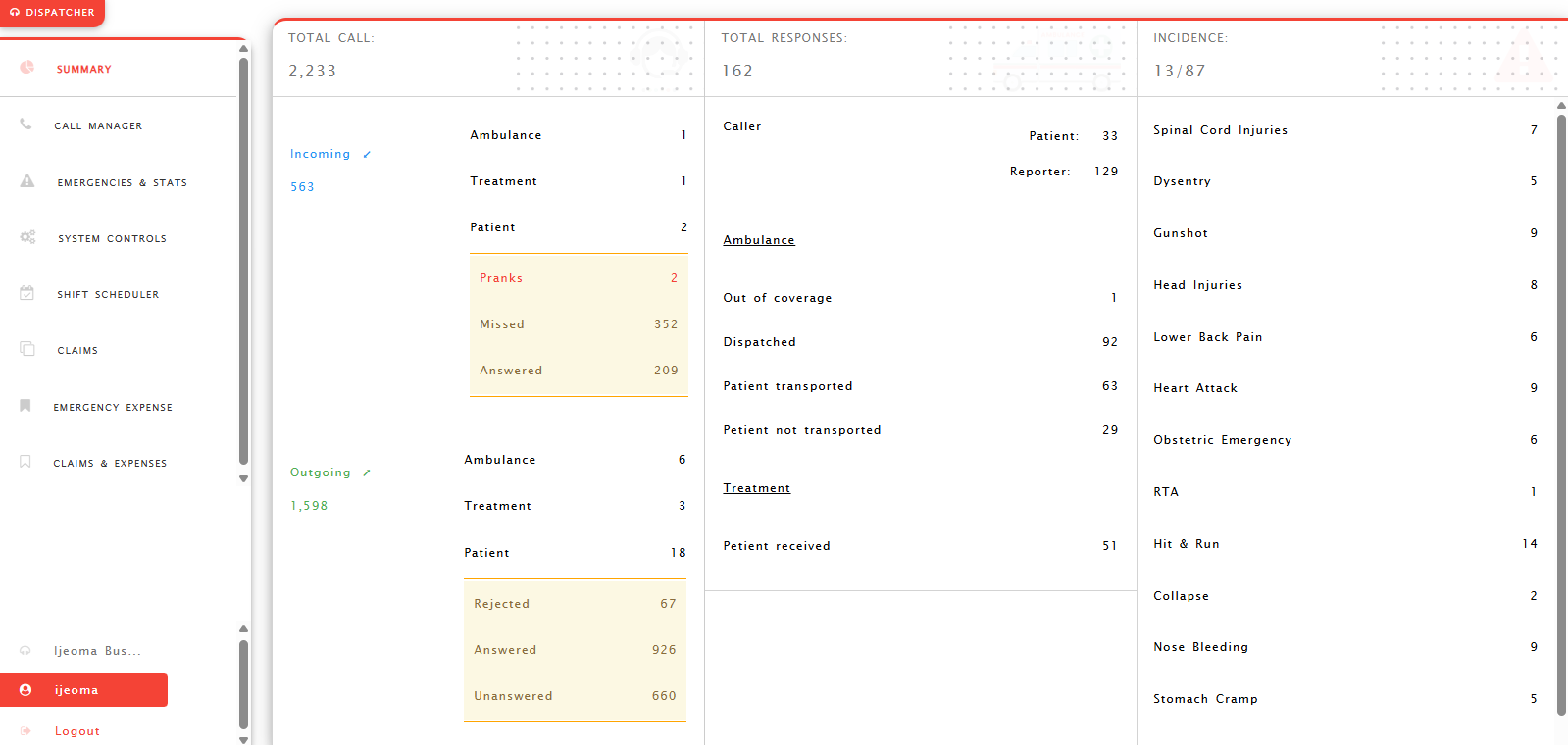Click the incidence list scroll-up arrow
1568x745 pixels.
click(x=1561, y=106)
